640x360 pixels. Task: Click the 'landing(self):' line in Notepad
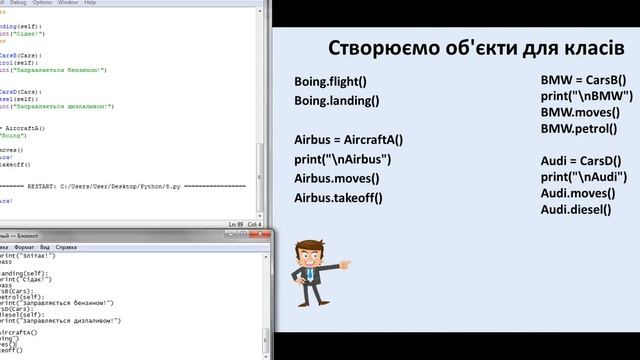pyautogui.click(x=24, y=273)
